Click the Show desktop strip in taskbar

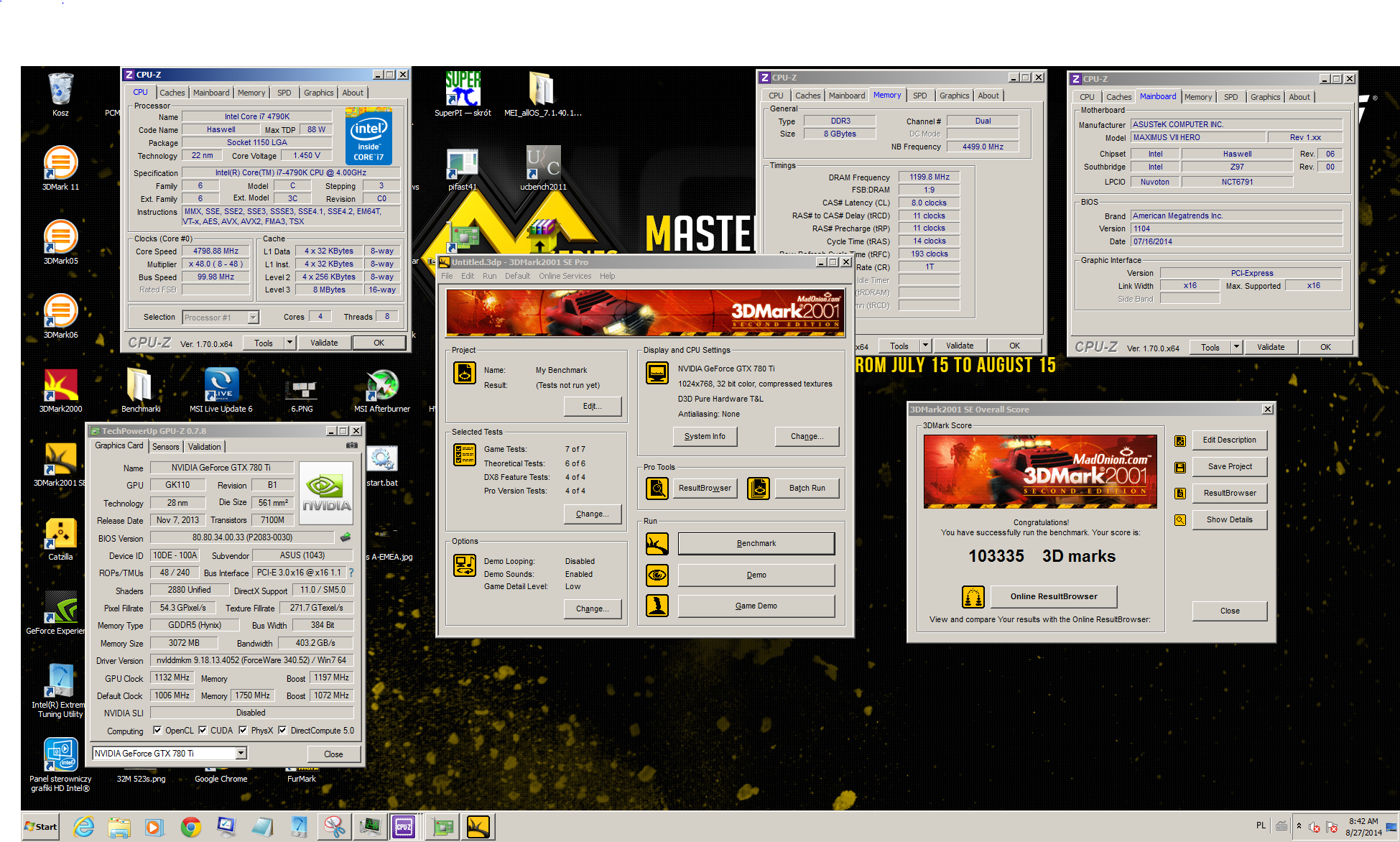1393,826
